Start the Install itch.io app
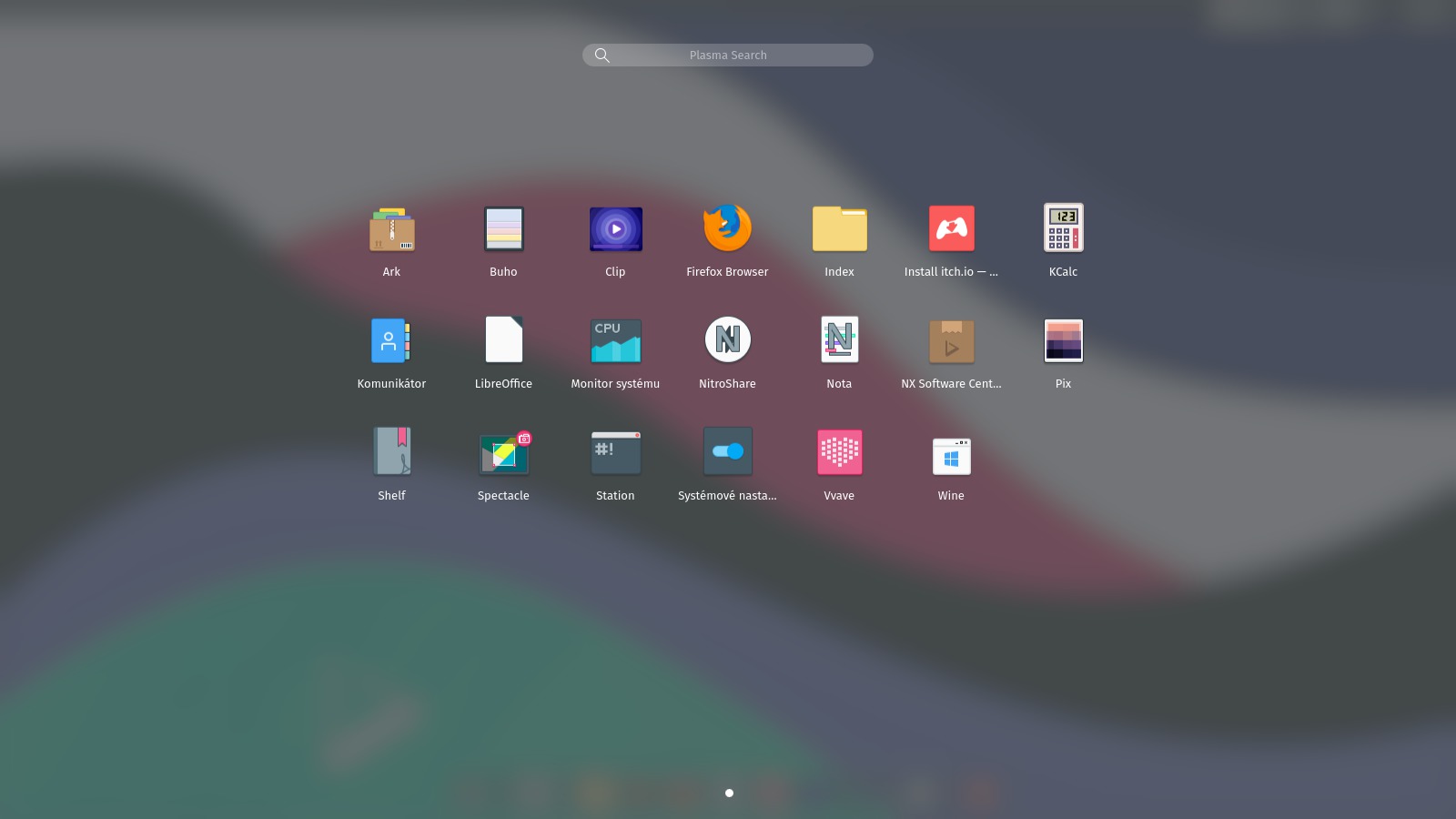The image size is (1456, 819). (x=951, y=228)
